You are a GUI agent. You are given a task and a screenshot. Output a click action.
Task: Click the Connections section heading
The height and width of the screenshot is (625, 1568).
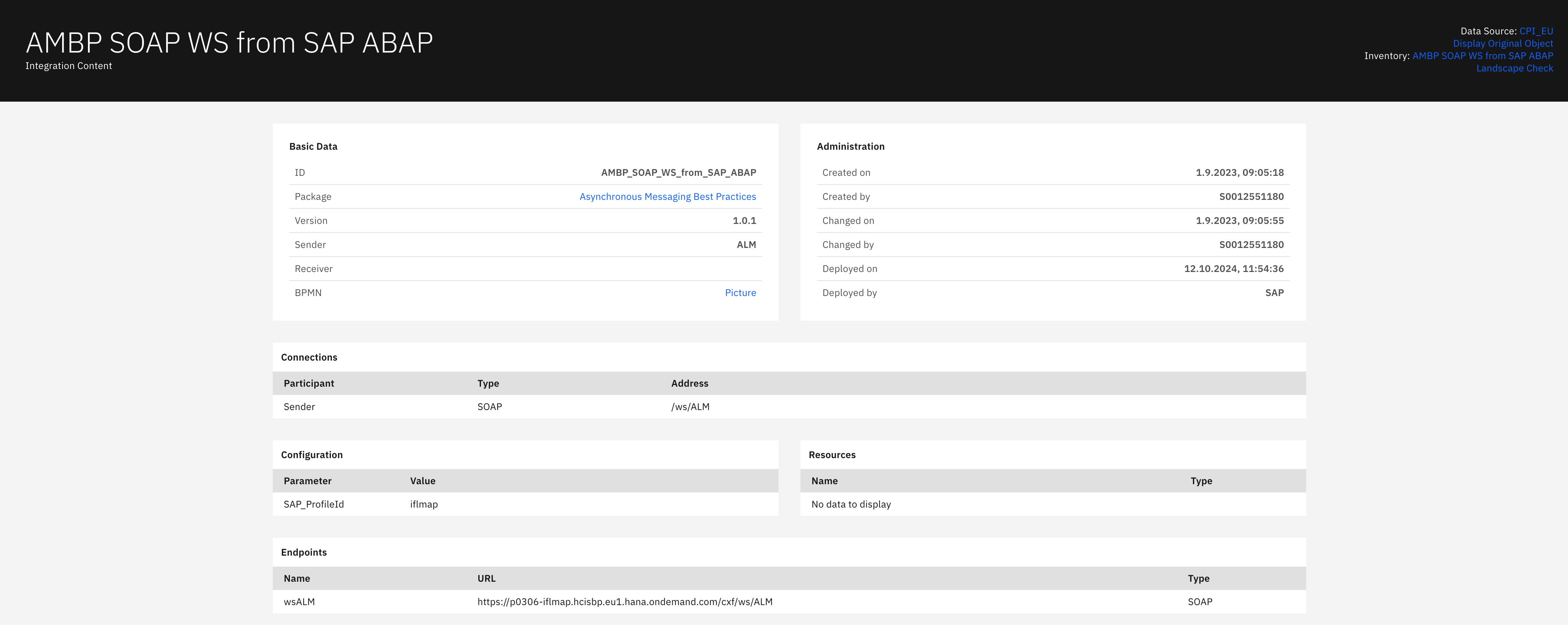(x=309, y=357)
